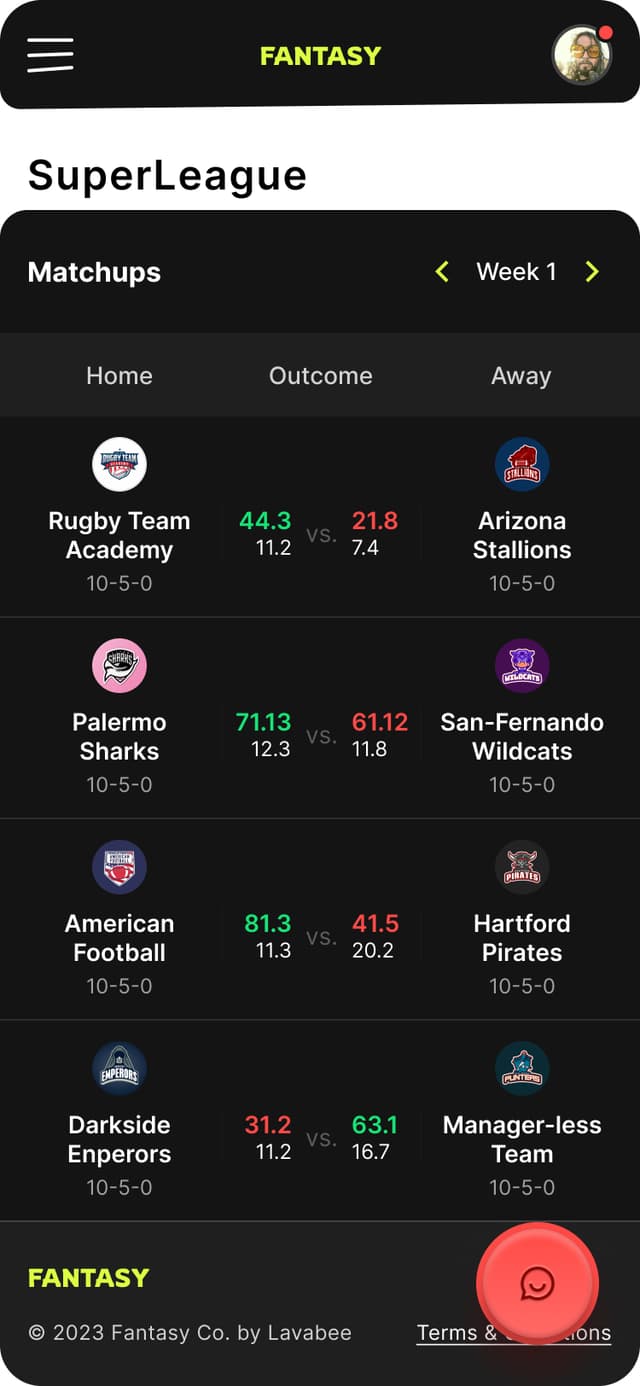Open the Manager-less Team badge
The height and width of the screenshot is (1386, 640).
click(522, 1068)
